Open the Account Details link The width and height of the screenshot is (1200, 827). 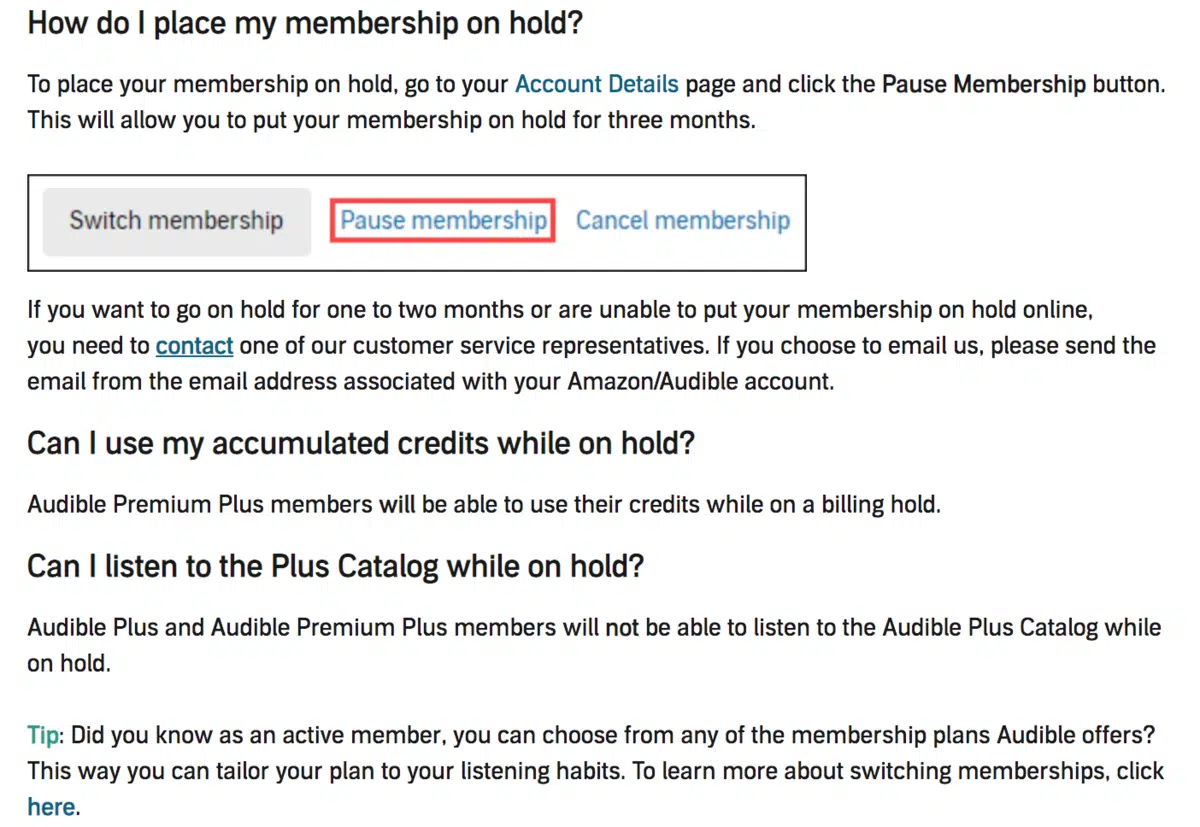(597, 84)
